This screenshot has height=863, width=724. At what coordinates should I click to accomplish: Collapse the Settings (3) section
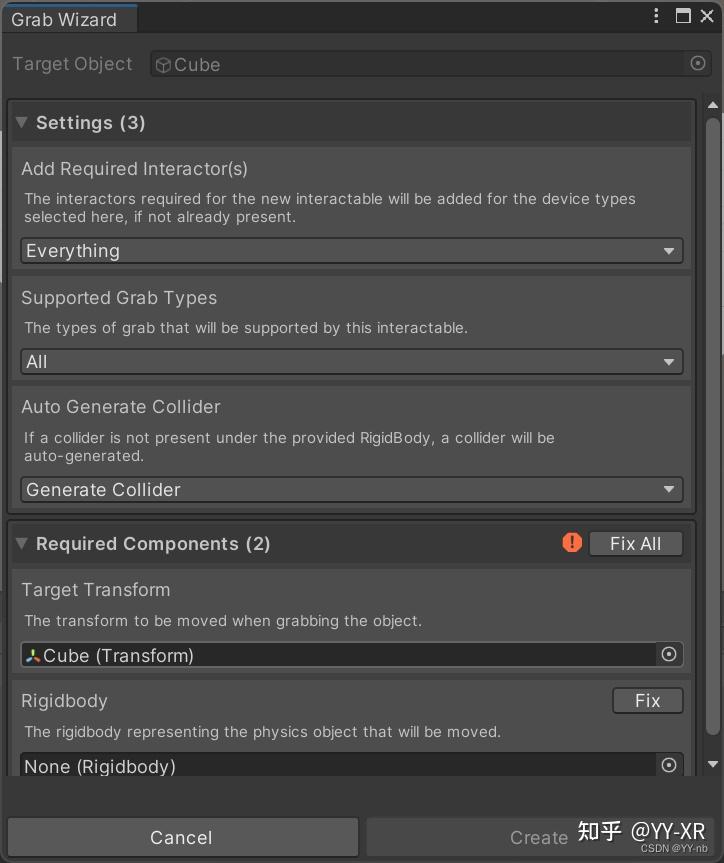[x=21, y=122]
